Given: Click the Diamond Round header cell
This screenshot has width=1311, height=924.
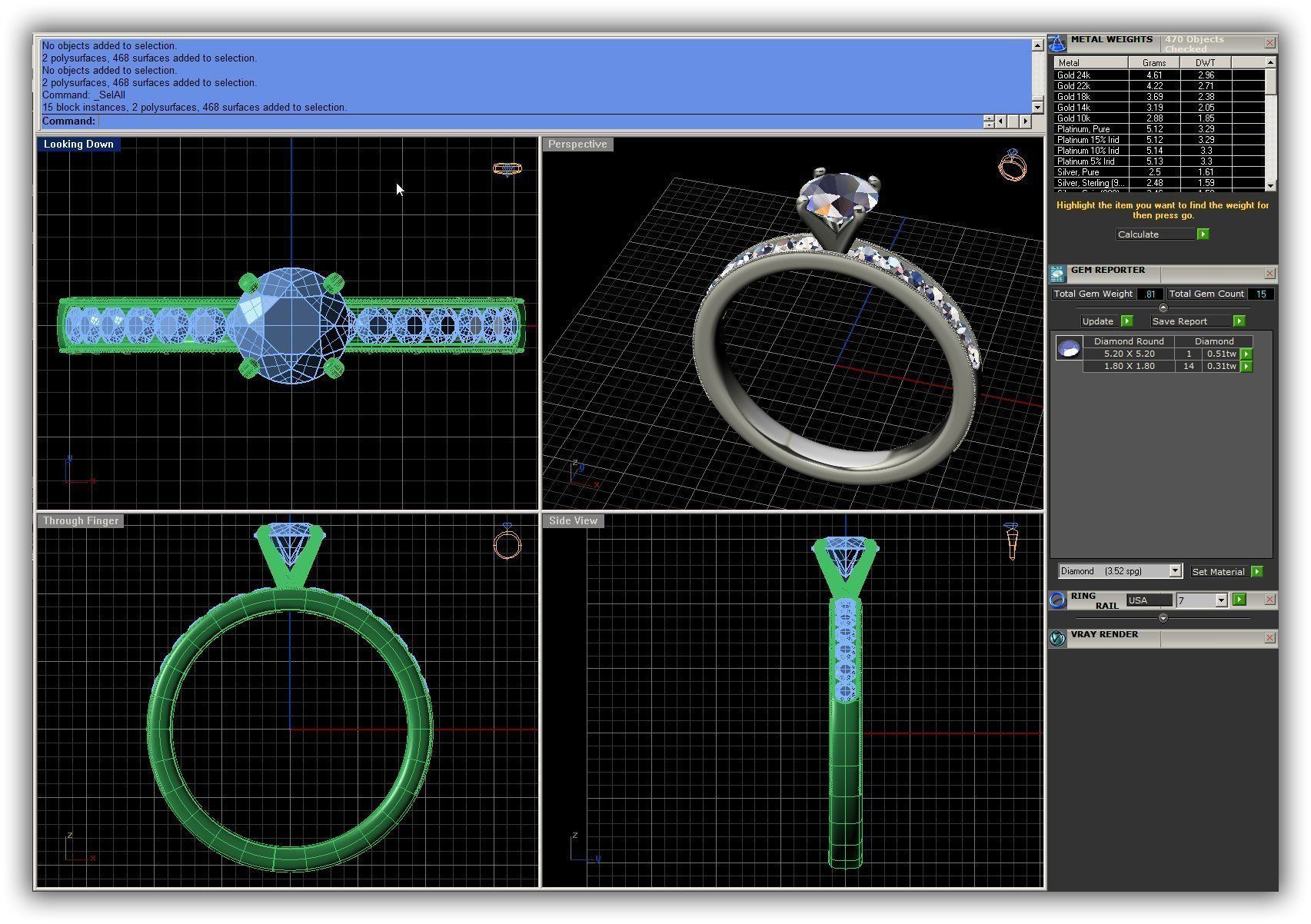Looking at the screenshot, I should pyautogui.click(x=1129, y=341).
